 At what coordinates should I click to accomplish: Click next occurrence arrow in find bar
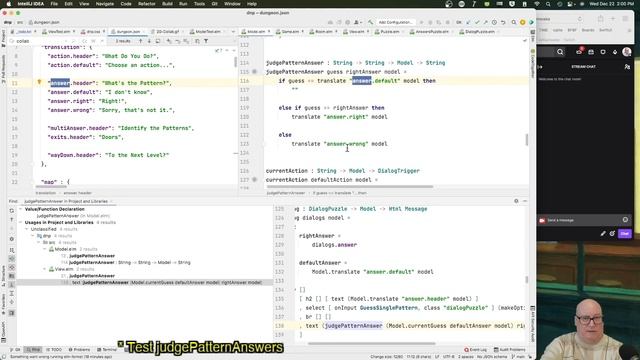coord(149,41)
